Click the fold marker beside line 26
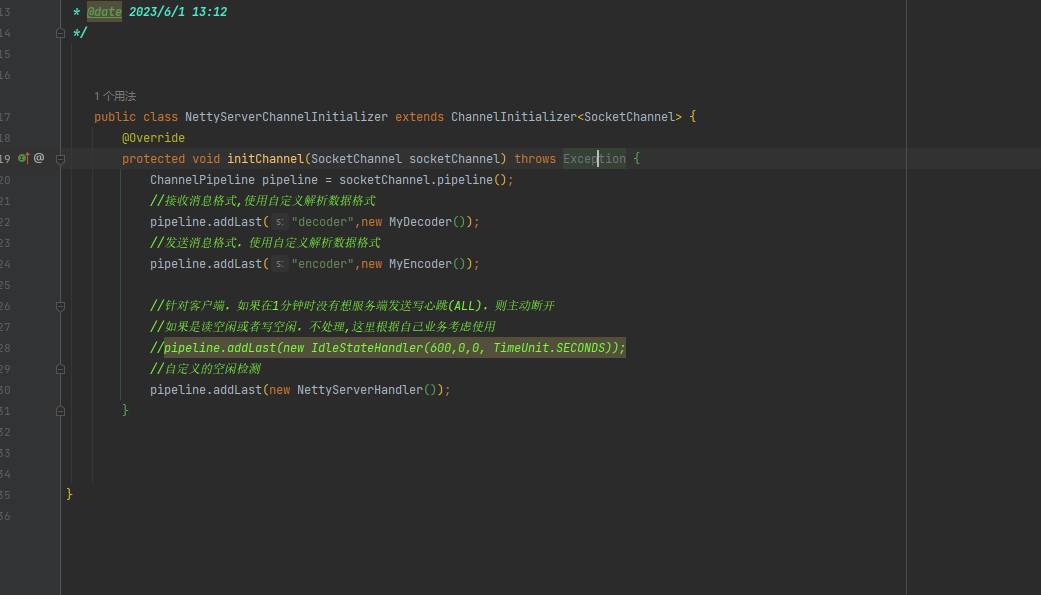This screenshot has height=595, width=1041. coord(60,305)
